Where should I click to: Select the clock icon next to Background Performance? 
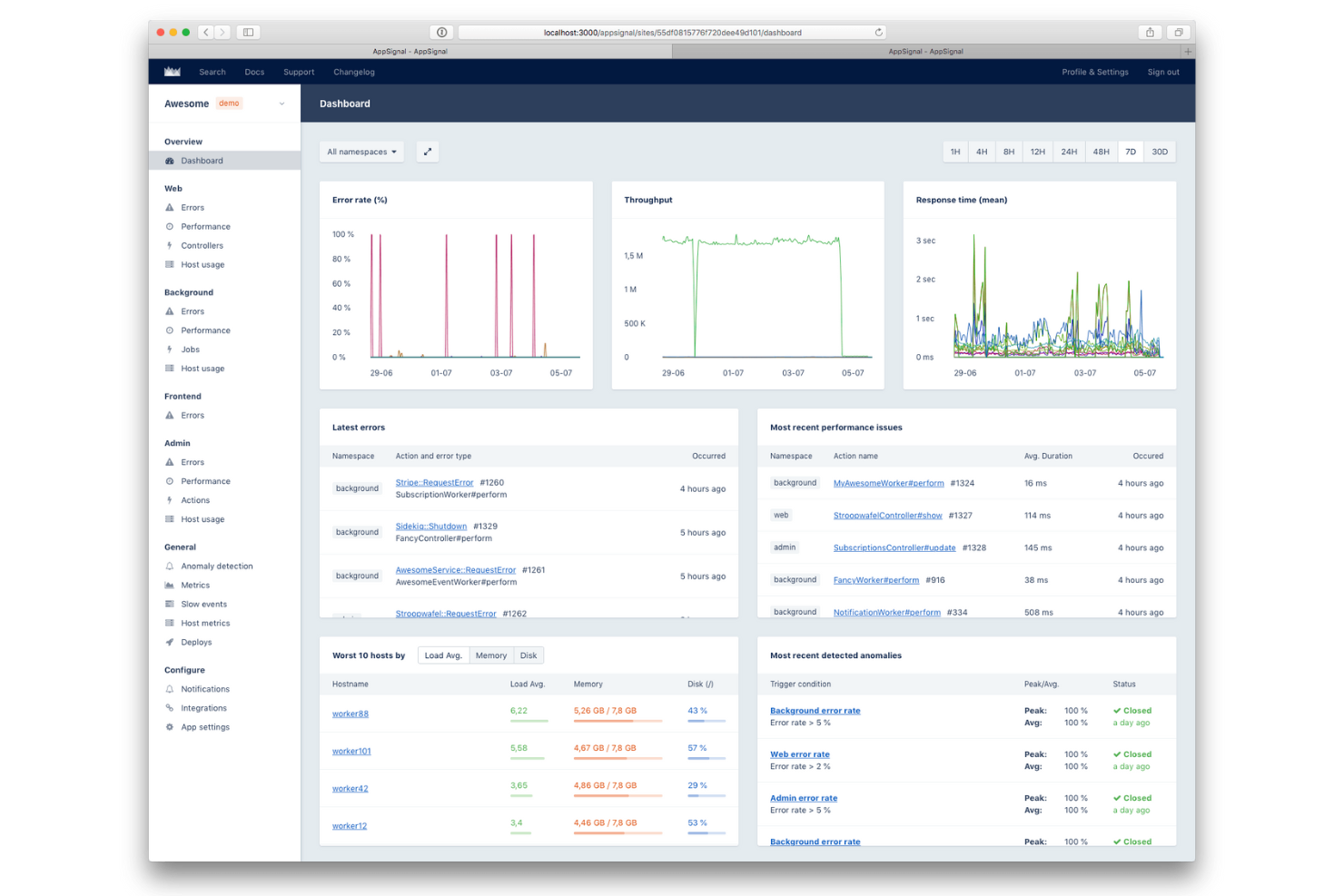169,330
